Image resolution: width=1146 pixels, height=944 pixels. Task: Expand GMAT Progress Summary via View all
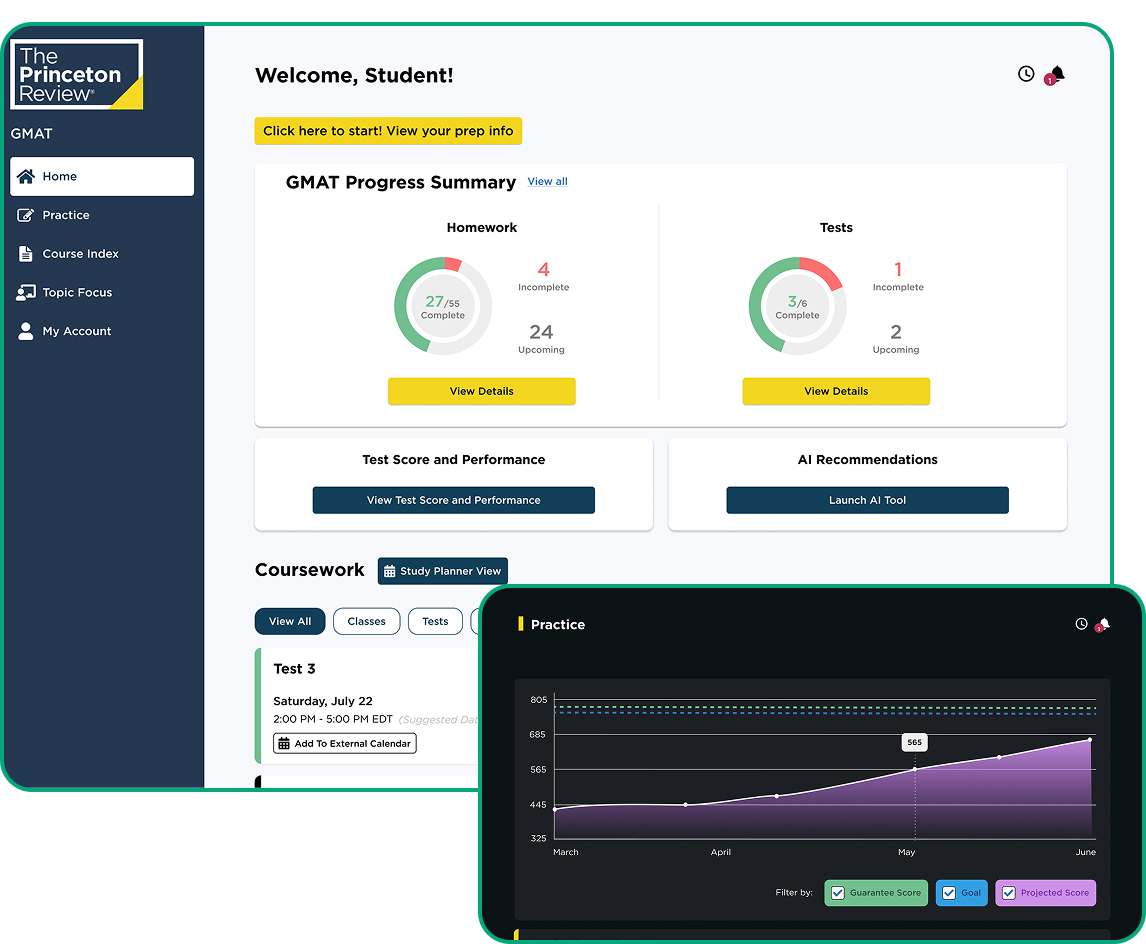pyautogui.click(x=547, y=181)
